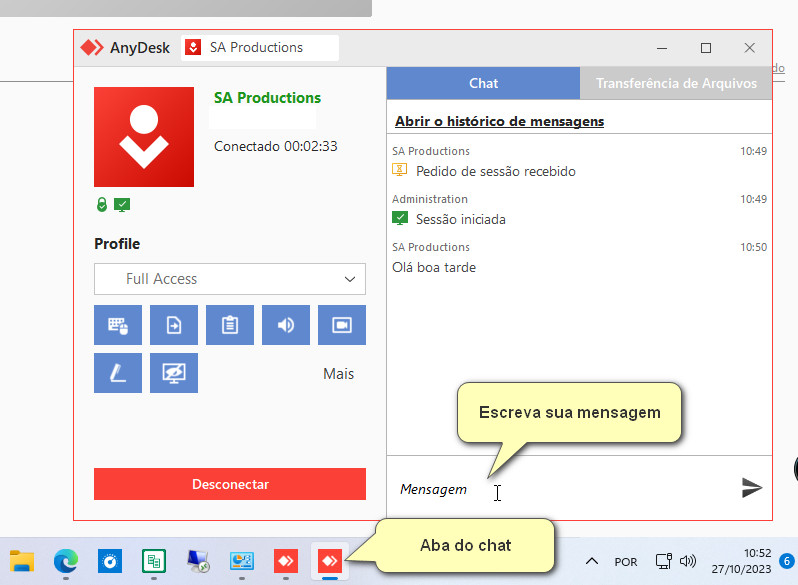Toggle audio transmission permission
Image resolution: width=798 pixels, height=585 pixels.
tap(286, 325)
